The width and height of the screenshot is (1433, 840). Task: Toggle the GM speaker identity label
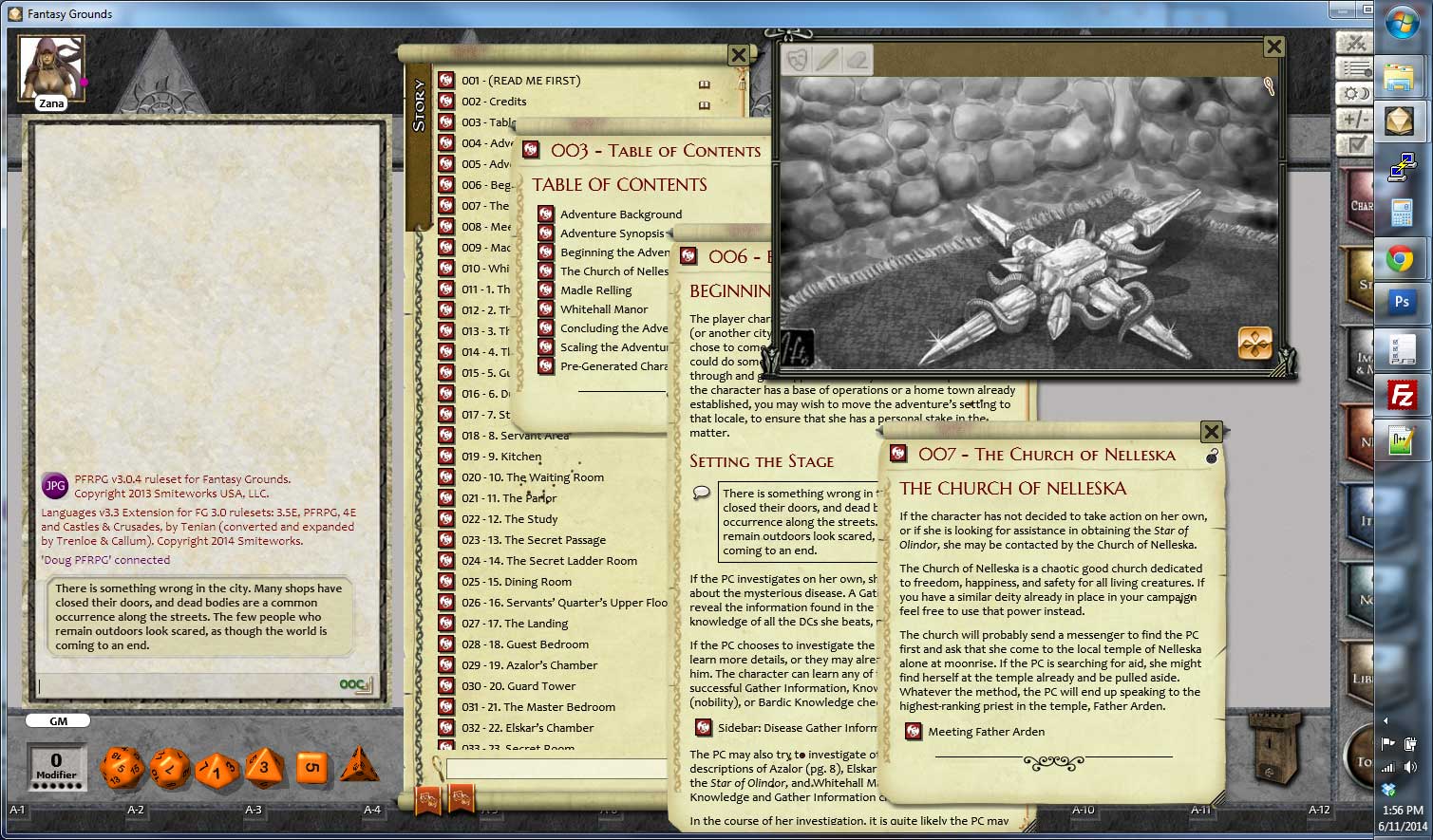[58, 721]
